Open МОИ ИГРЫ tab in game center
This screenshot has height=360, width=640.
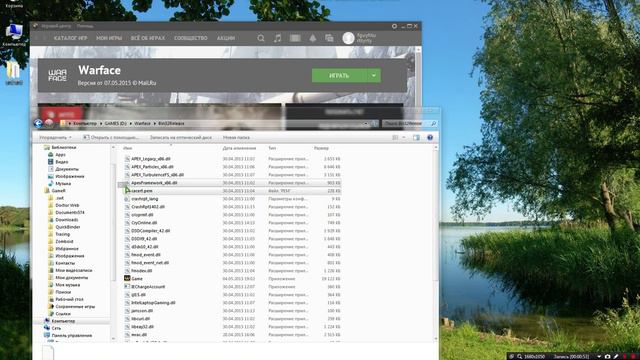[x=109, y=38]
